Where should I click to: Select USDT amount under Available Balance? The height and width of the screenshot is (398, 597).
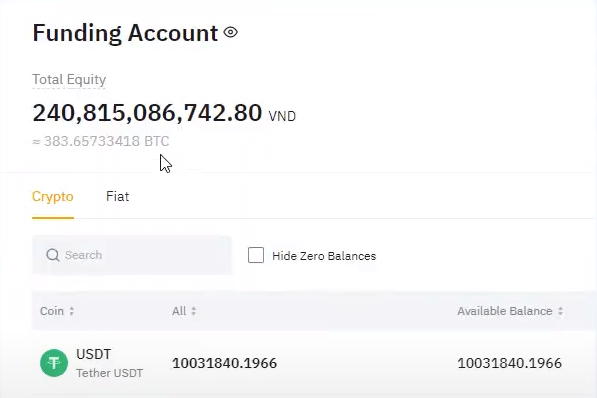[x=509, y=363]
